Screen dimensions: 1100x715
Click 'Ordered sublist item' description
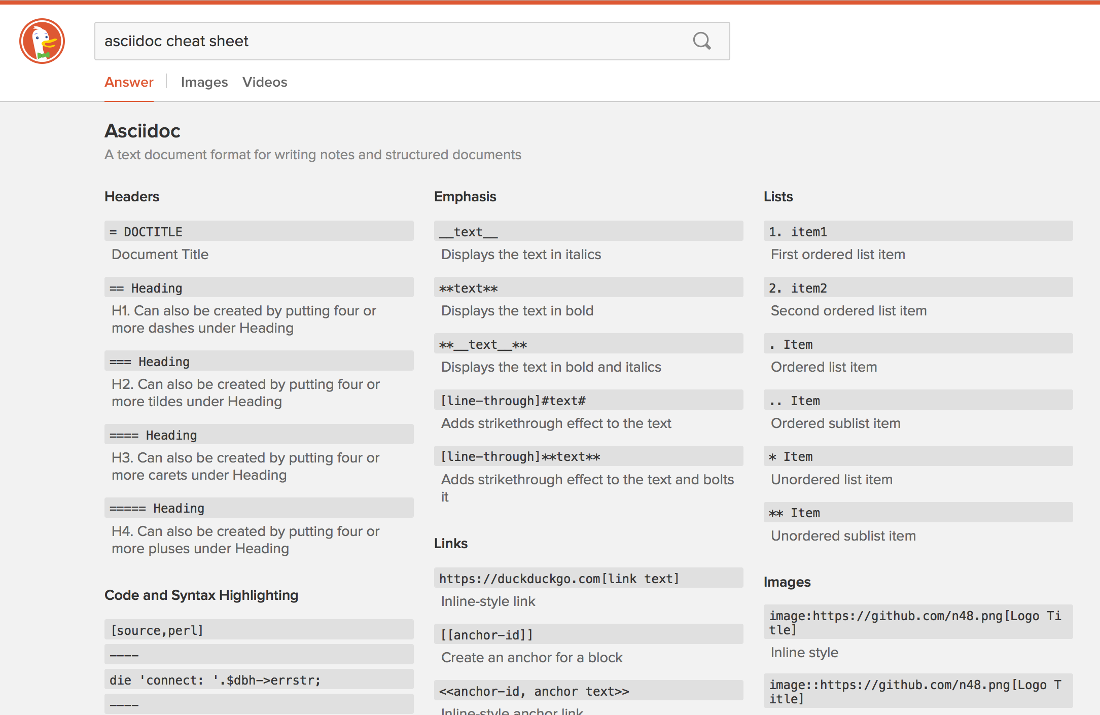(x=836, y=423)
